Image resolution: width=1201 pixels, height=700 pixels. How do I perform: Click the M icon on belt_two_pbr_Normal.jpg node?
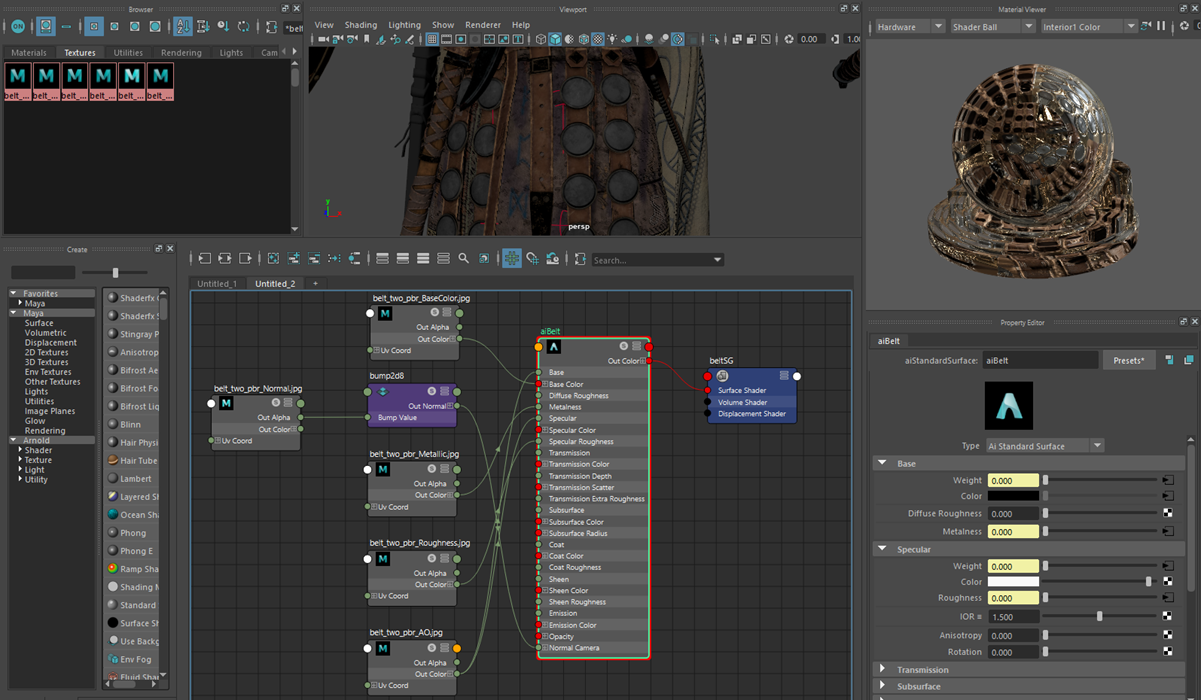click(x=226, y=404)
